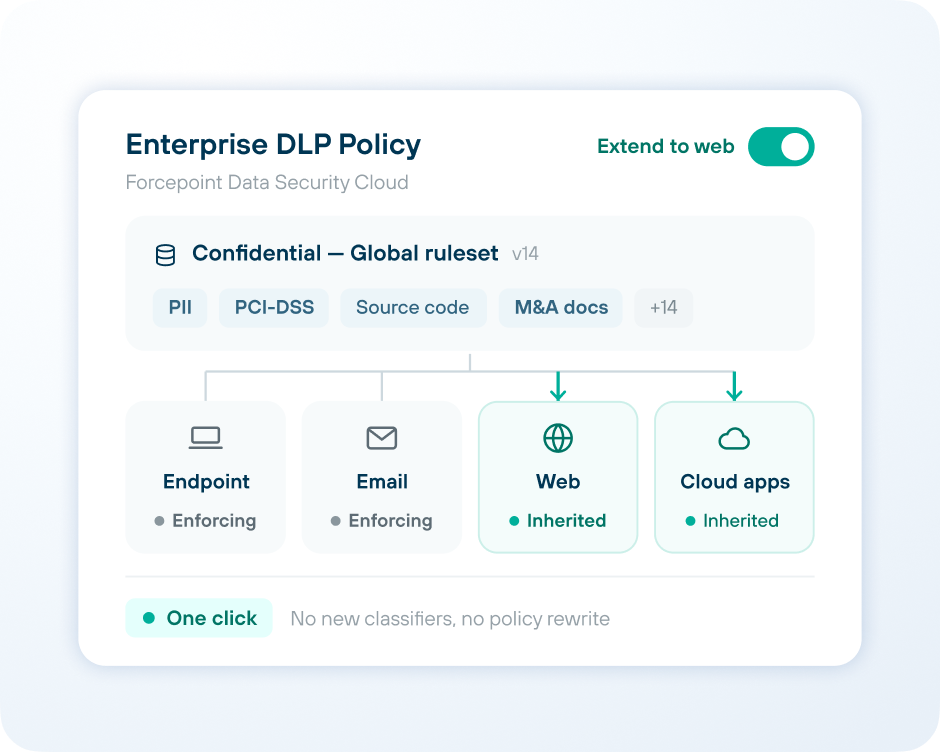Viewport: 940px width, 752px height.
Task: Click the Cloud apps card title
Action: 735,482
